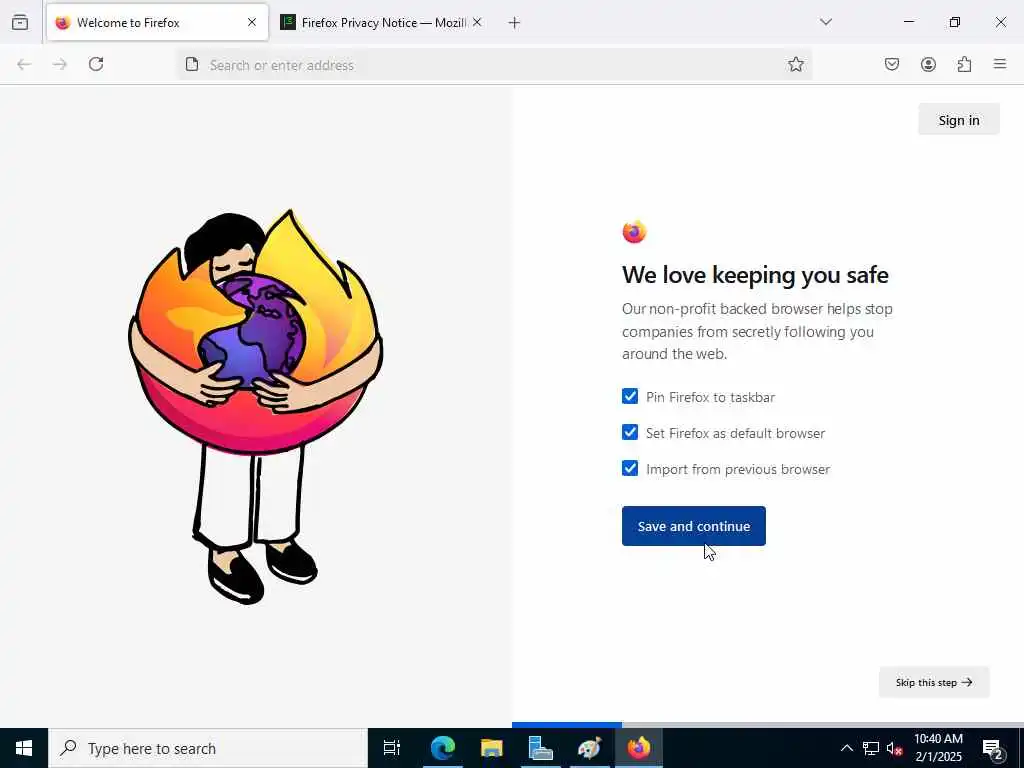Bookmark this page with the star icon
The image size is (1024, 768).
[x=795, y=64]
